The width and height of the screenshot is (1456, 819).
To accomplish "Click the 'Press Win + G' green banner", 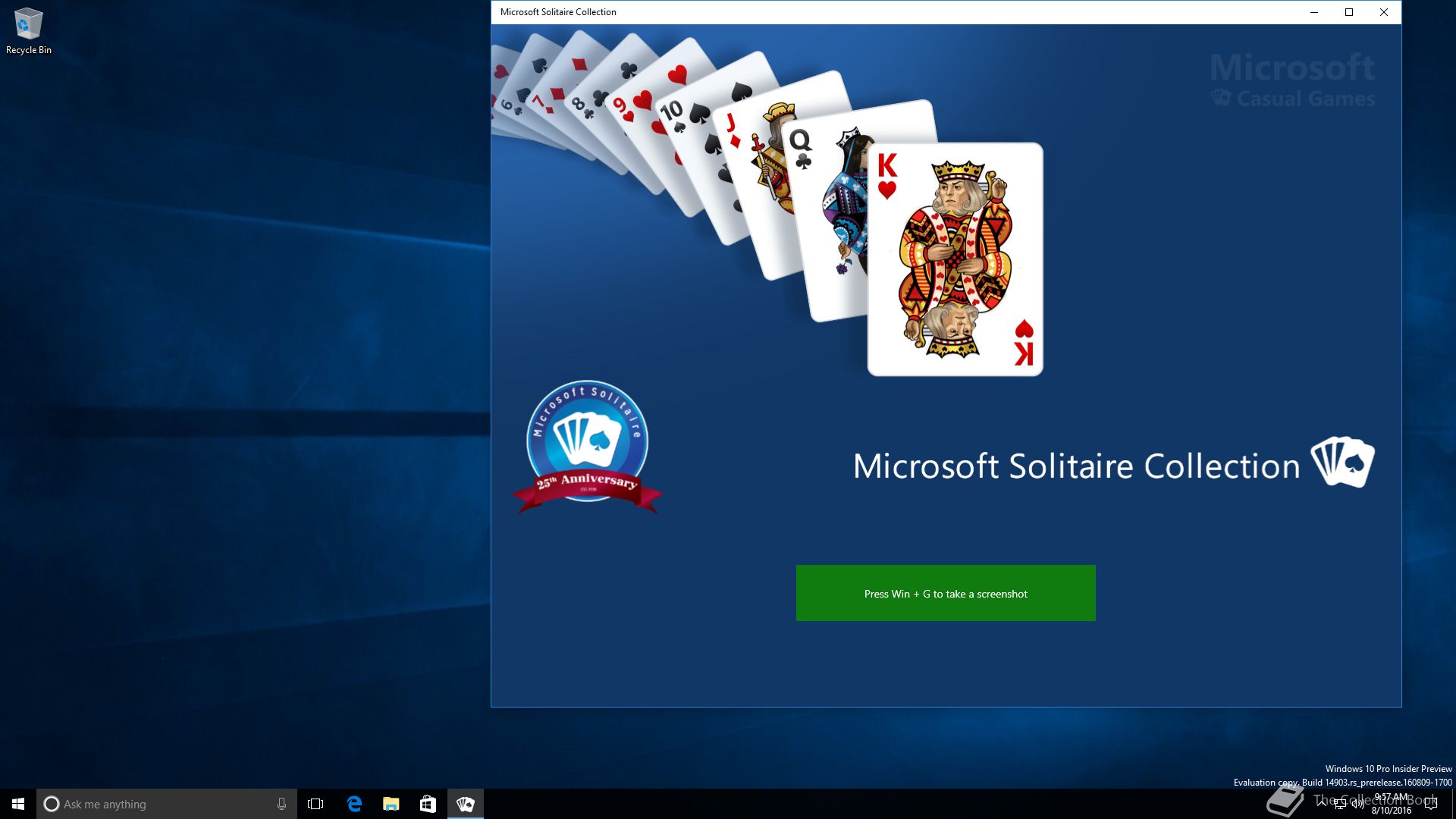I will (946, 593).
